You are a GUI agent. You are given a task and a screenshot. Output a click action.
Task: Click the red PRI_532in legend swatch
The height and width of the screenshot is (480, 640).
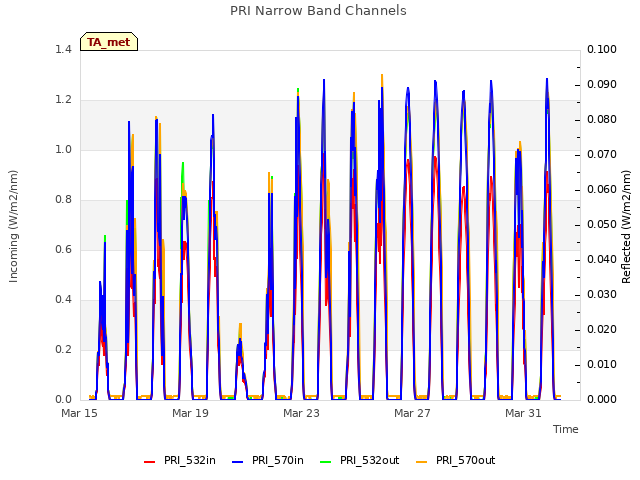(x=150, y=461)
